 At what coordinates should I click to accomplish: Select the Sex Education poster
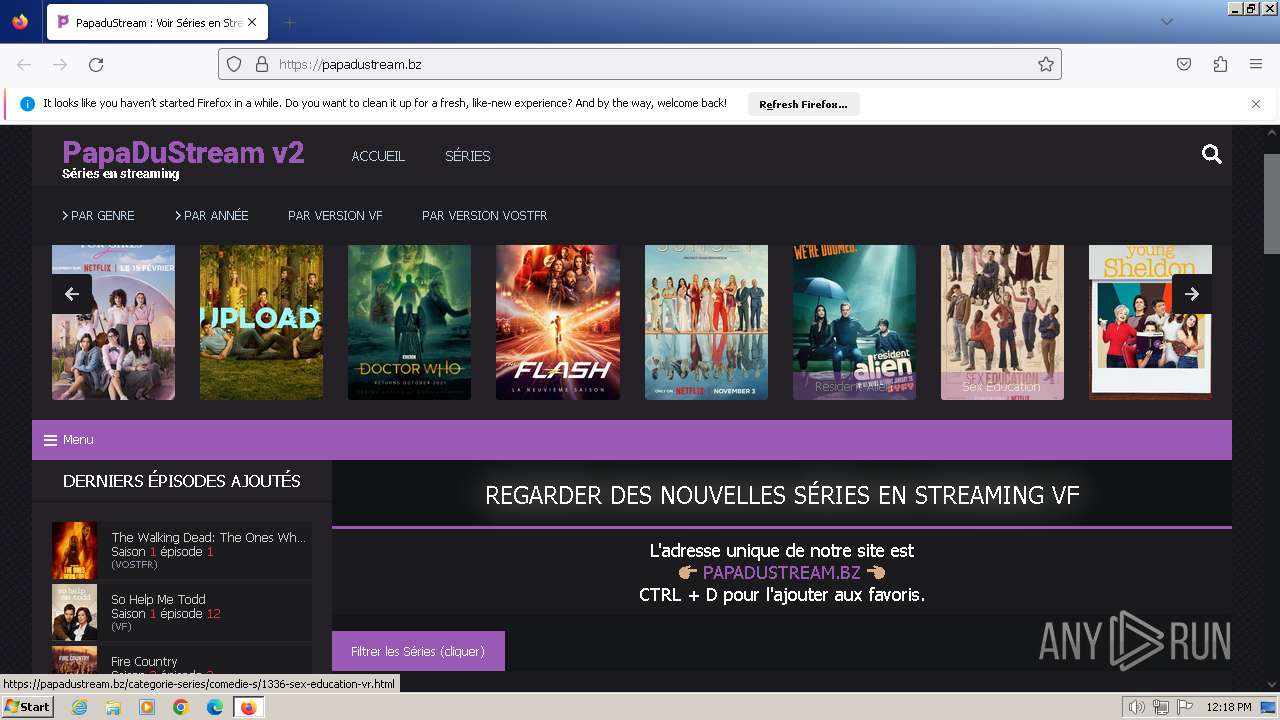tap(1002, 322)
